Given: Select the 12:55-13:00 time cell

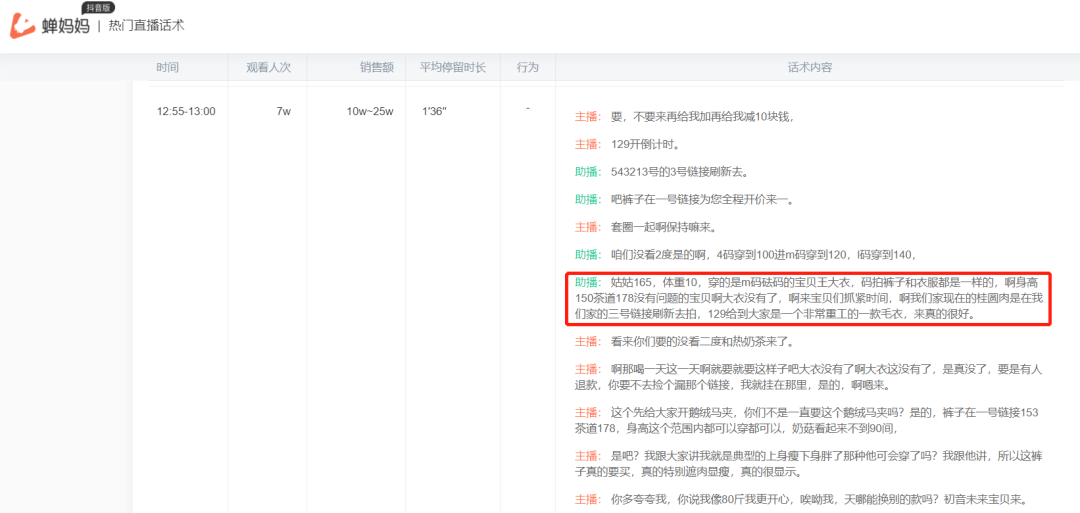Looking at the screenshot, I should (185, 111).
